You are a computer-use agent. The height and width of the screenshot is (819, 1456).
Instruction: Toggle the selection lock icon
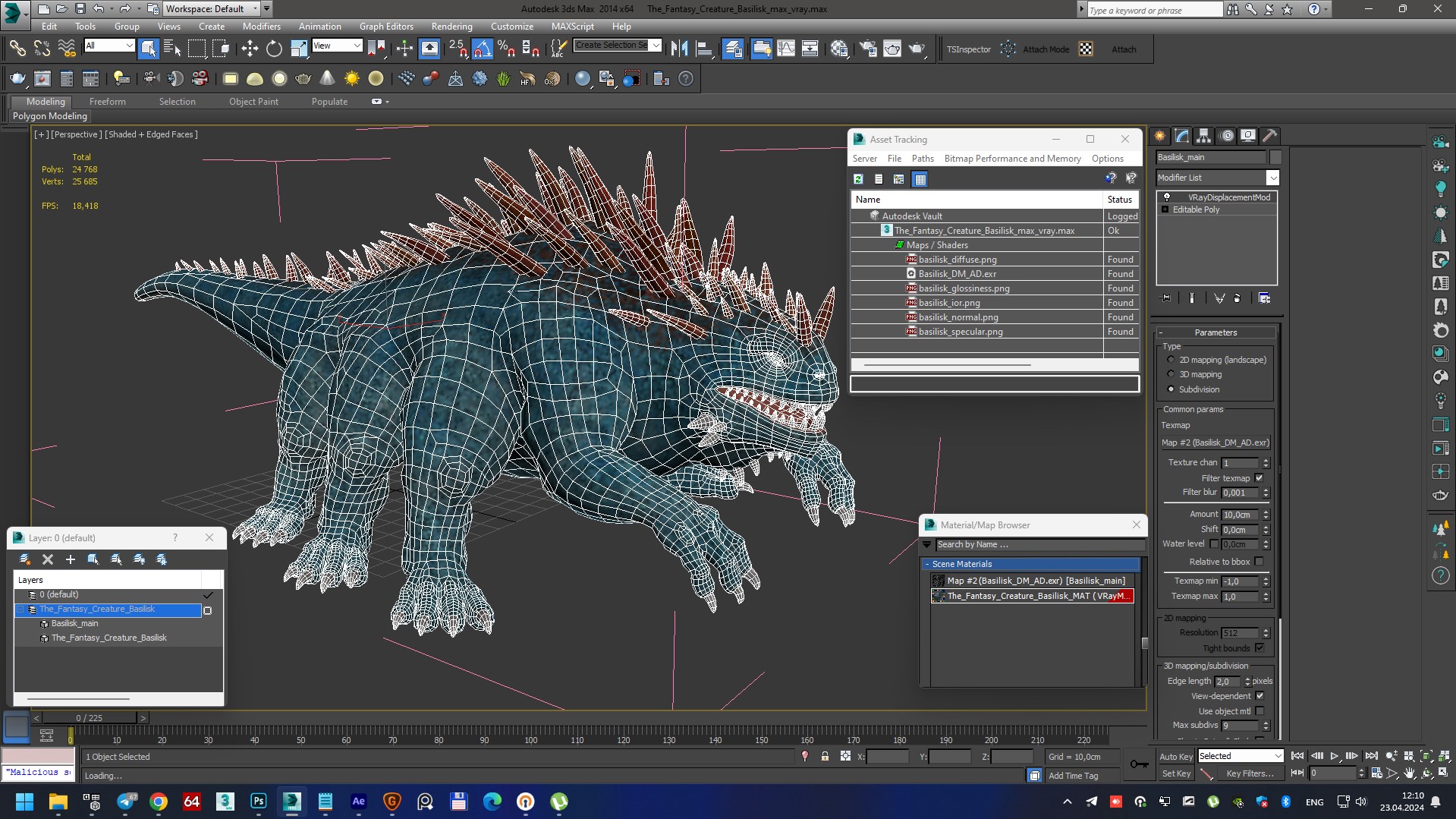(825, 756)
